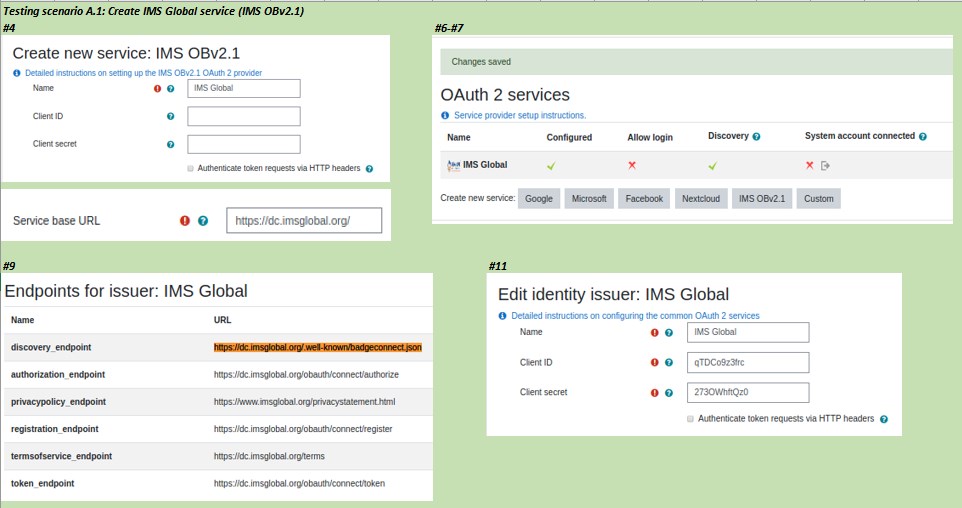This screenshot has width=962, height=508.
Task: Click the connect system account icon for IMS Global
Action: [x=825, y=166]
